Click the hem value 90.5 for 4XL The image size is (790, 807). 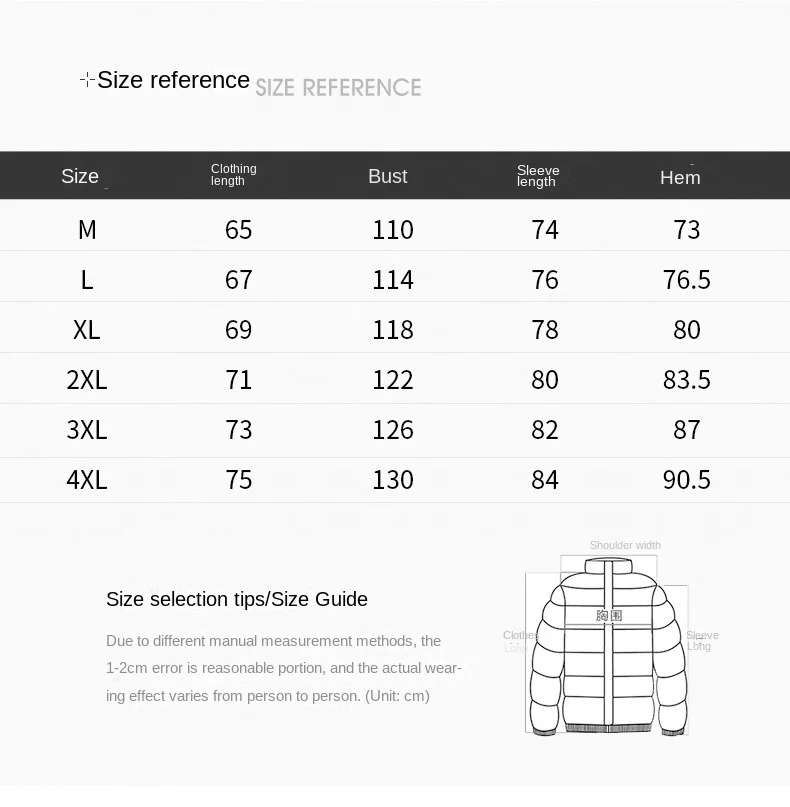click(x=687, y=480)
